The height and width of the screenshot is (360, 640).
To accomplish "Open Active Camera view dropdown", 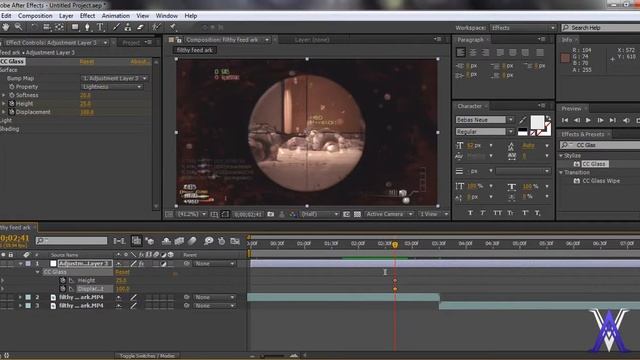I will [389, 214].
